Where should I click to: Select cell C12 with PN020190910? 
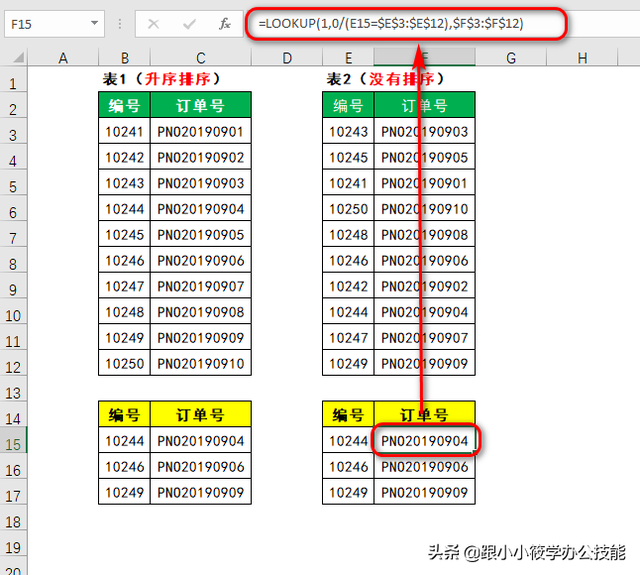[200, 363]
